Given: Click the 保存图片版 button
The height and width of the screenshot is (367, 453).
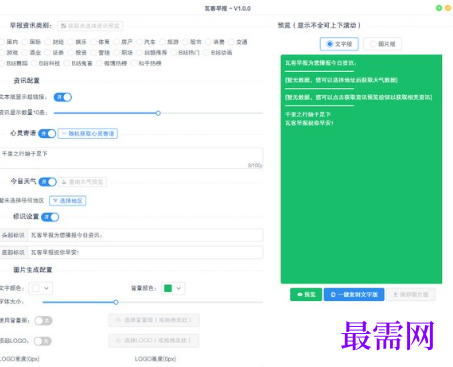Looking at the screenshot, I should click(411, 295).
